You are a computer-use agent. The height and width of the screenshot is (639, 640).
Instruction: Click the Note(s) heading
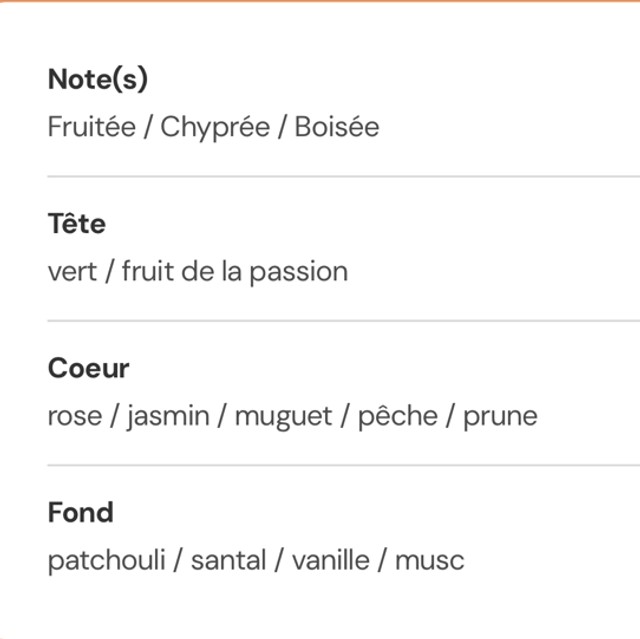pos(98,80)
